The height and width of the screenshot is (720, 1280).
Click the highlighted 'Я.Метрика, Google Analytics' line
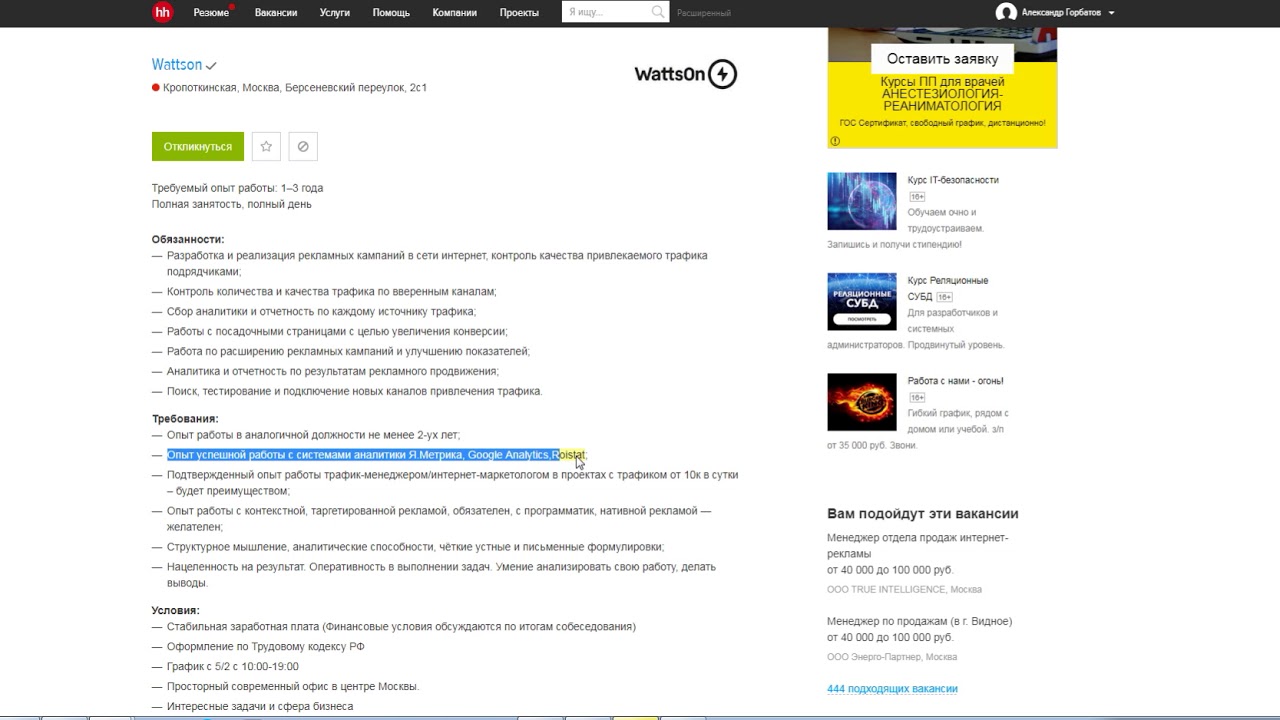coord(377,455)
